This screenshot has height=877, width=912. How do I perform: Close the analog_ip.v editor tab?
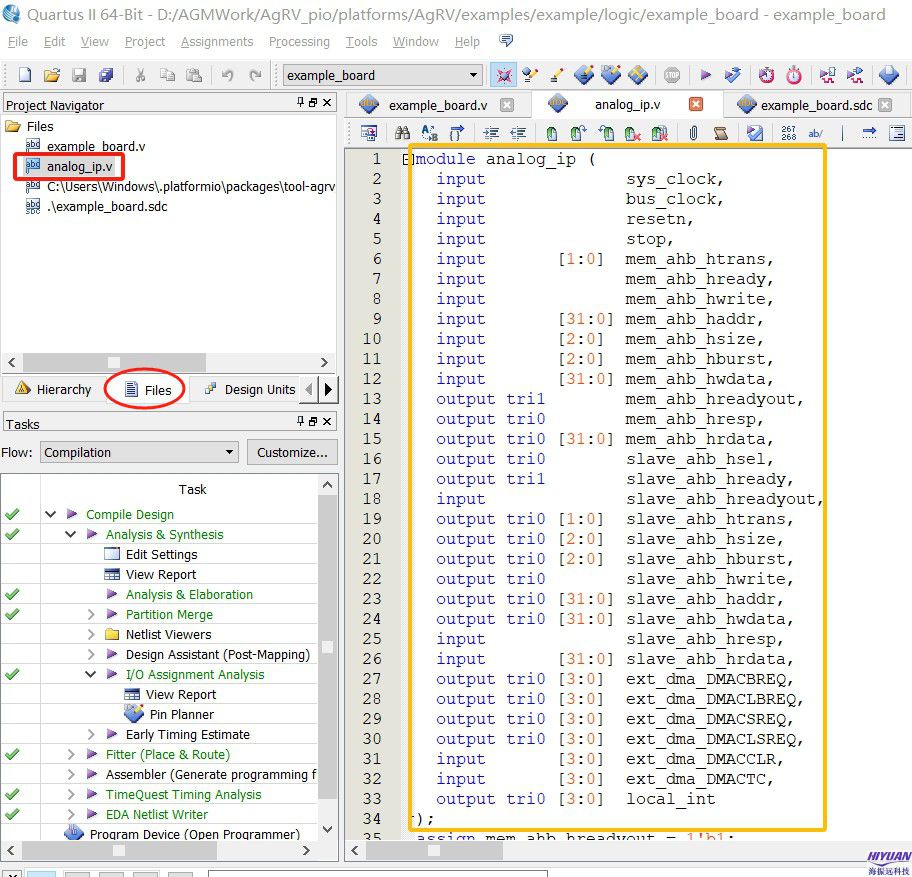(x=696, y=104)
